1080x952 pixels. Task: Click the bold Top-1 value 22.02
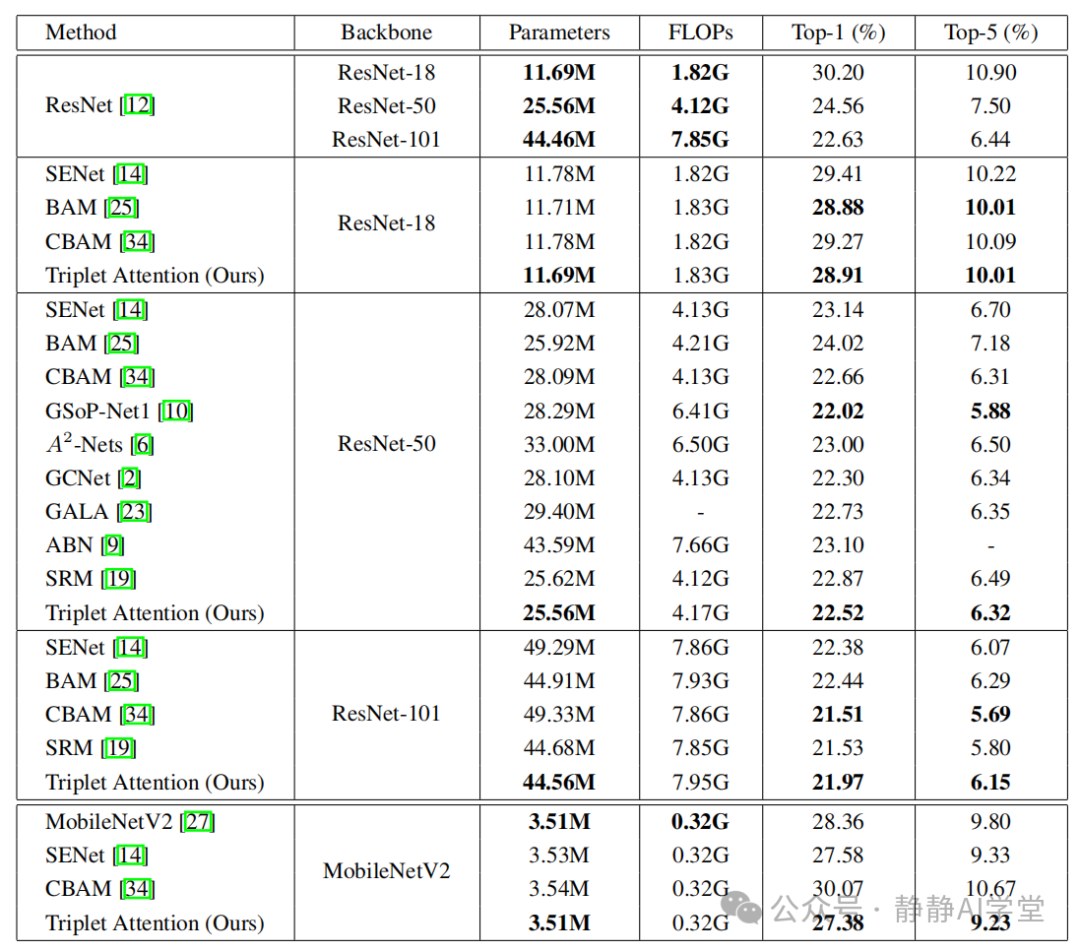coord(838,411)
